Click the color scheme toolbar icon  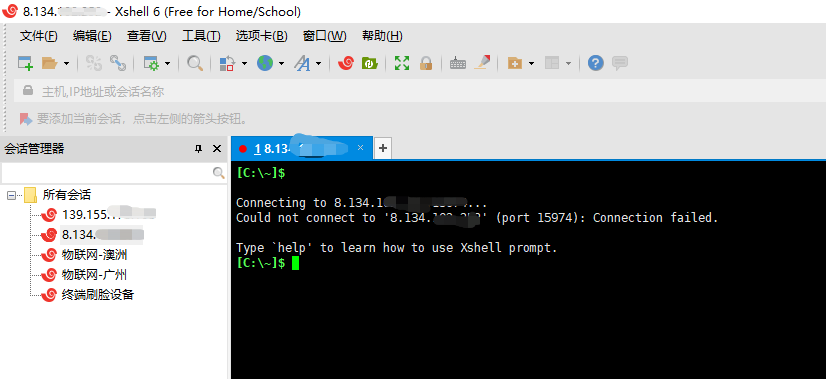pos(227,64)
